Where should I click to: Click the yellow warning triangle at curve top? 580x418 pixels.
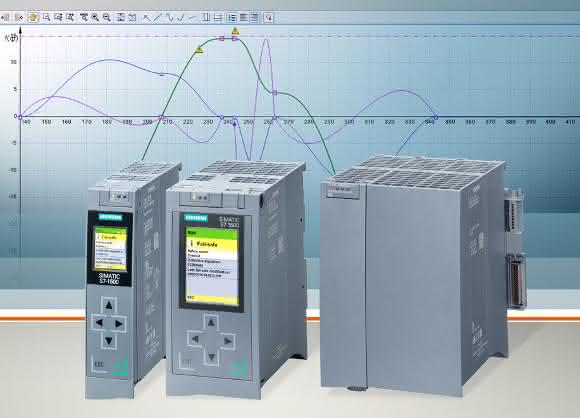point(235,31)
